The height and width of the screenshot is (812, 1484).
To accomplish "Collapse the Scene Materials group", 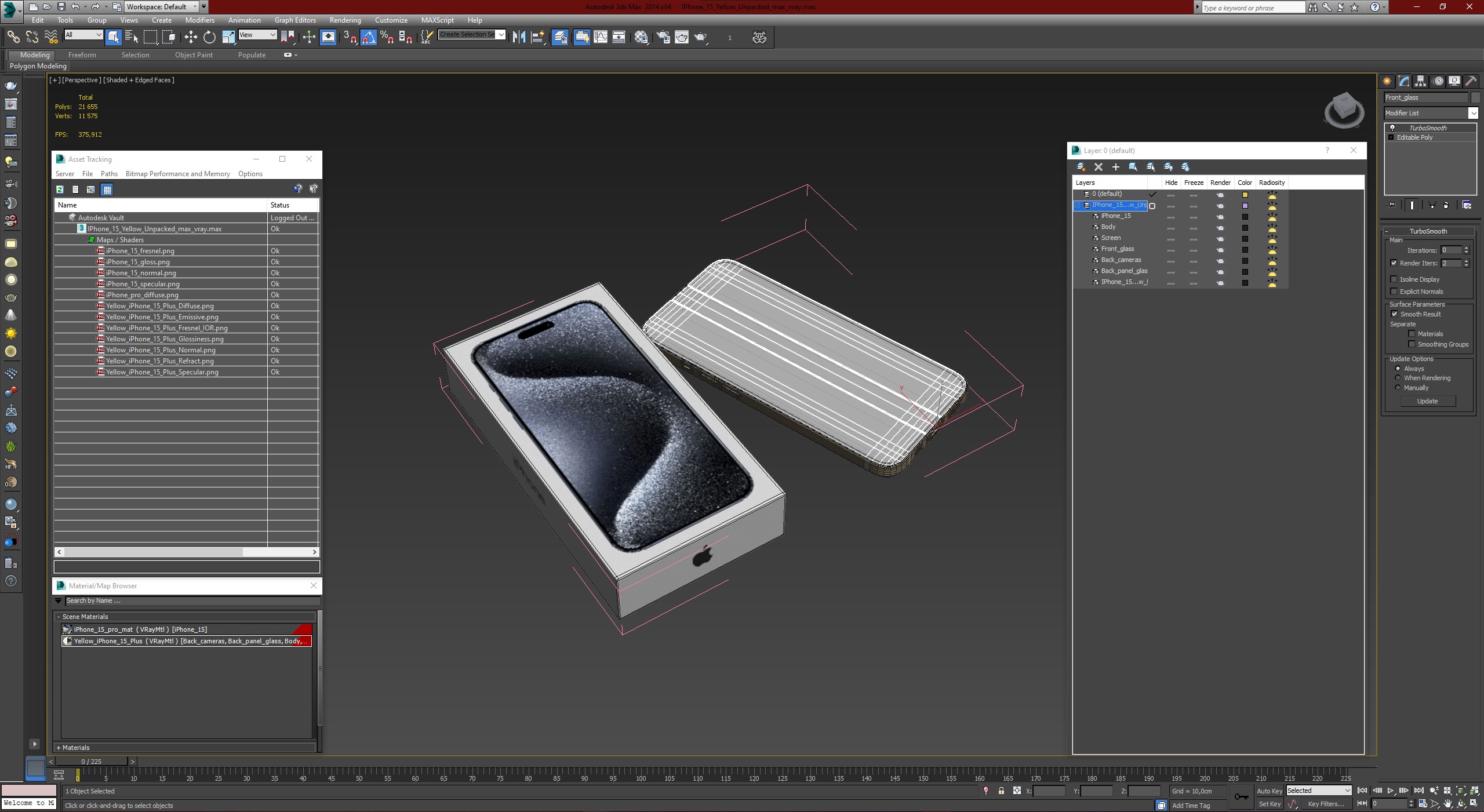I will (59, 617).
